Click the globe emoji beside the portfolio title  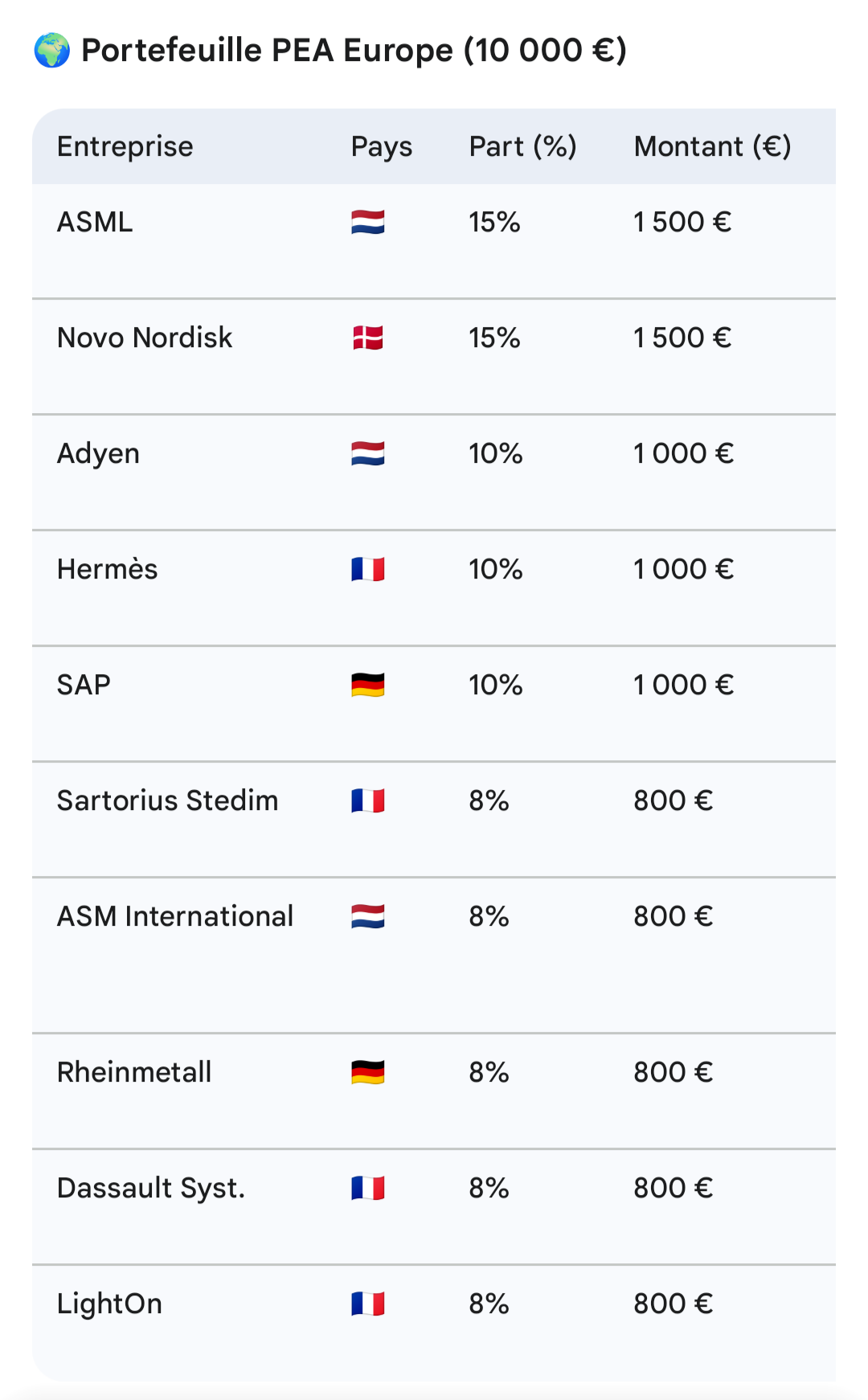tap(52, 50)
